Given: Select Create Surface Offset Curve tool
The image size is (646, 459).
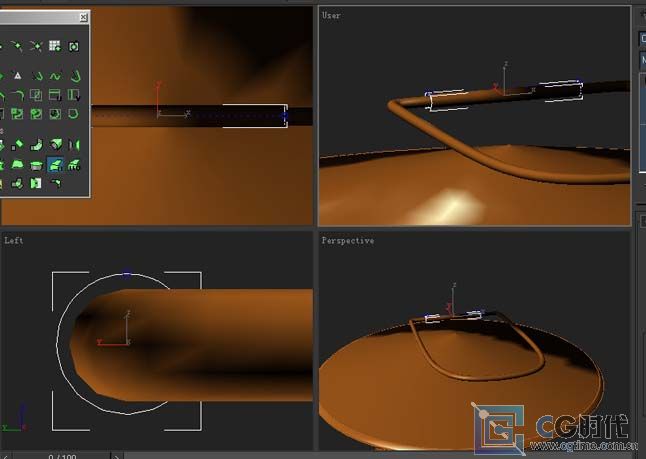Looking at the screenshot, I should pos(55,113).
